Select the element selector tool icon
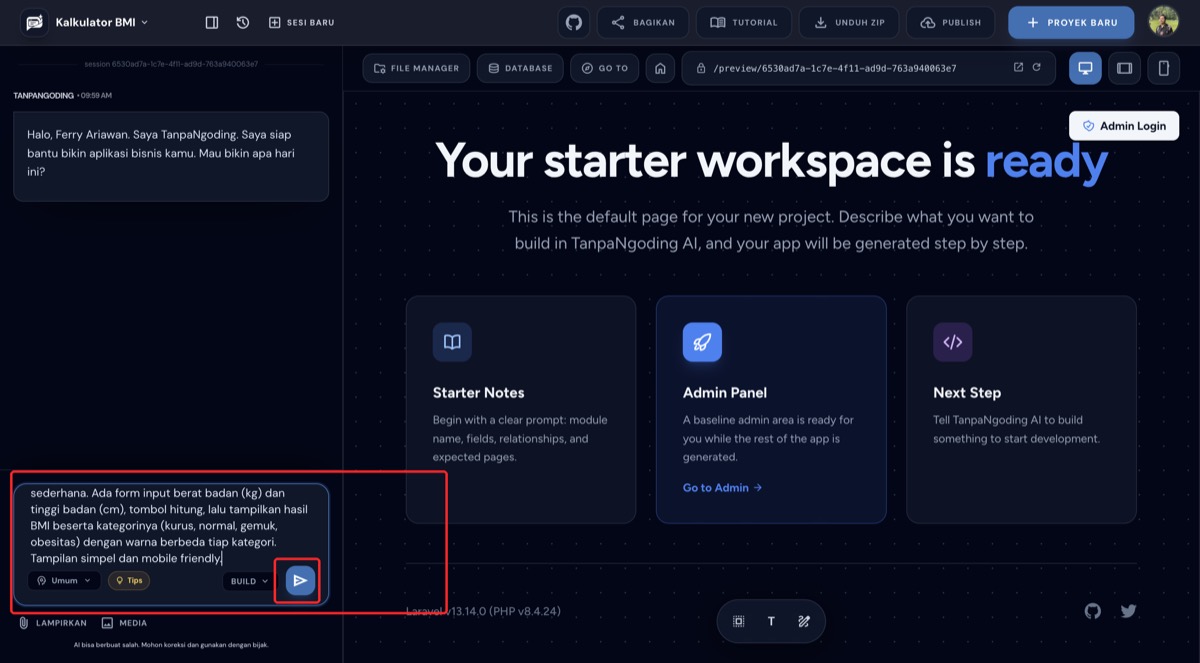 point(738,621)
